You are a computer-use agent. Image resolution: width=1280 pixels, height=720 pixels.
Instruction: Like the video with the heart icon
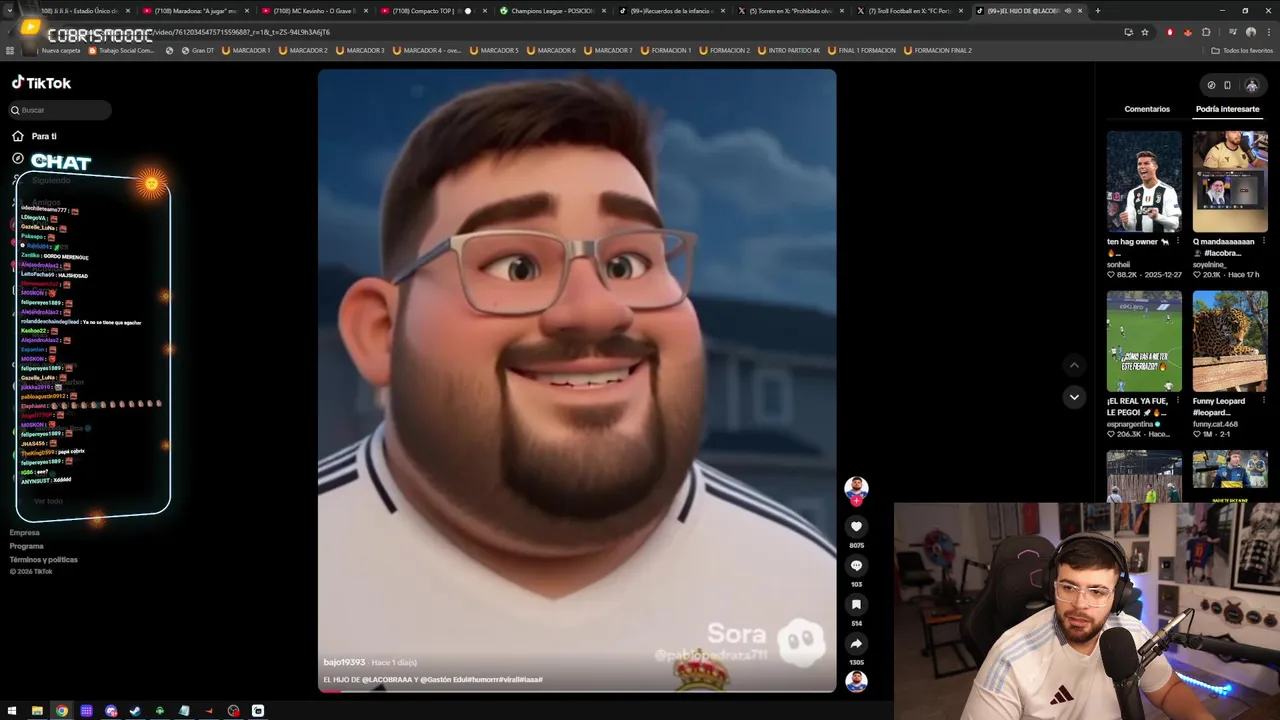pyautogui.click(x=856, y=527)
